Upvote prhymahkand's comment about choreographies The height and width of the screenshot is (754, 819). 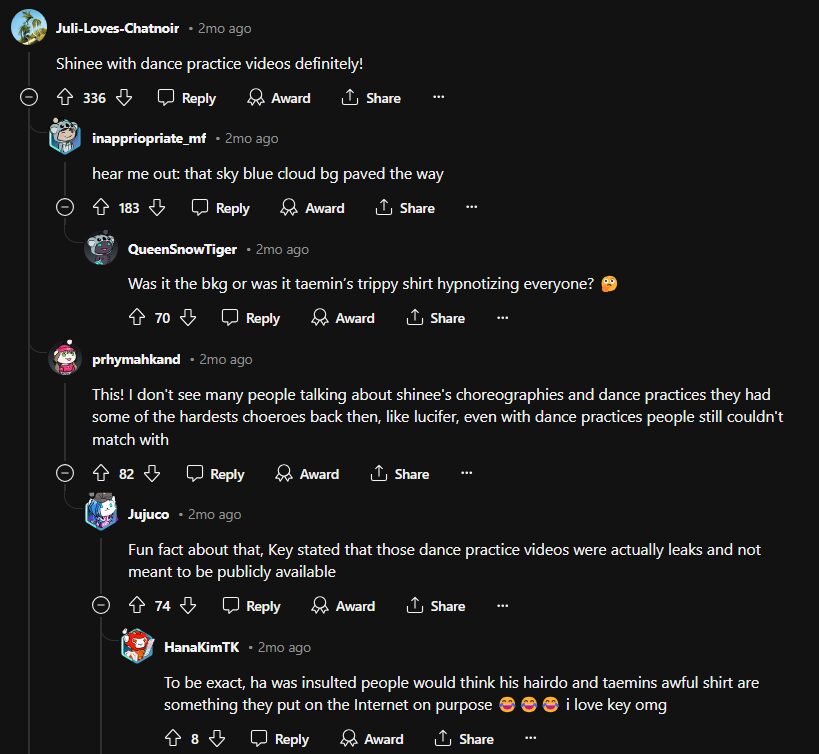(x=100, y=474)
